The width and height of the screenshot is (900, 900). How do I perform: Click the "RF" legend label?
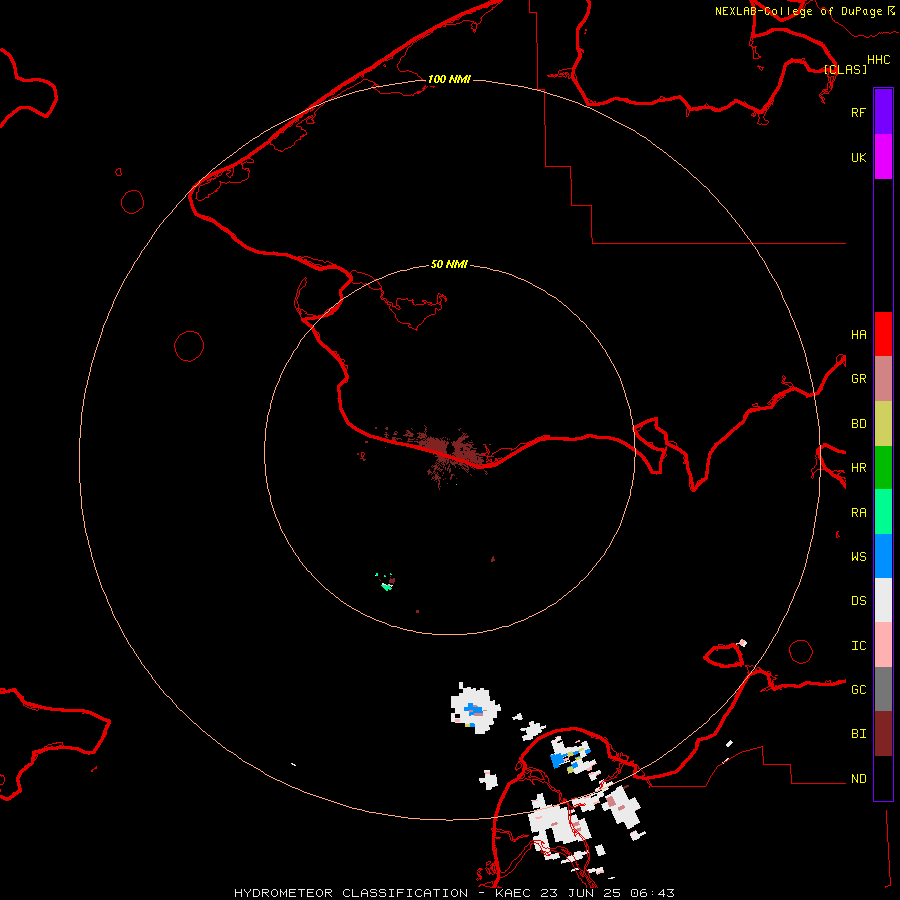pyautogui.click(x=858, y=112)
